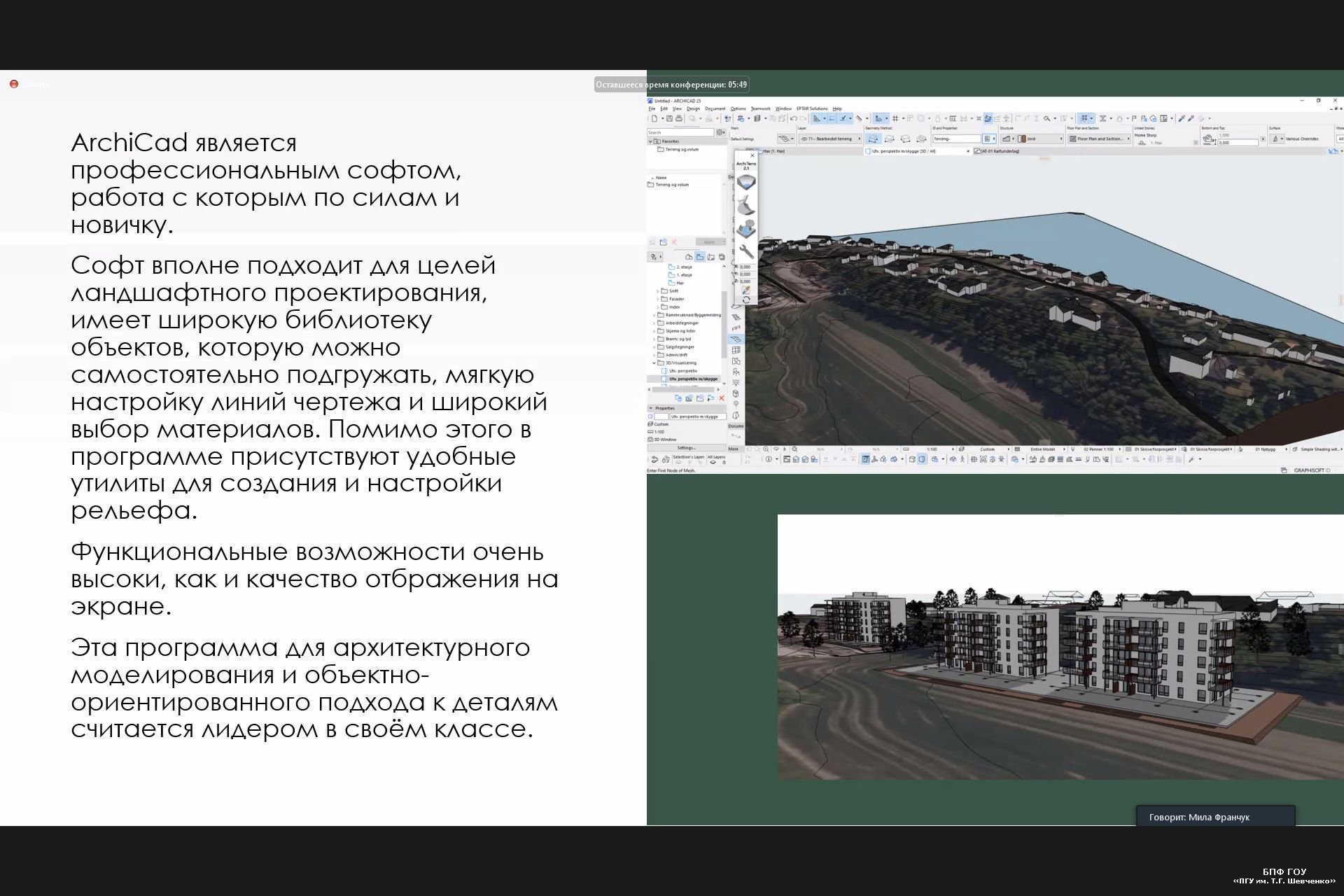Click the pipette pick up parameters icon
The width and height of the screenshot is (1344, 896).
pos(1182,118)
